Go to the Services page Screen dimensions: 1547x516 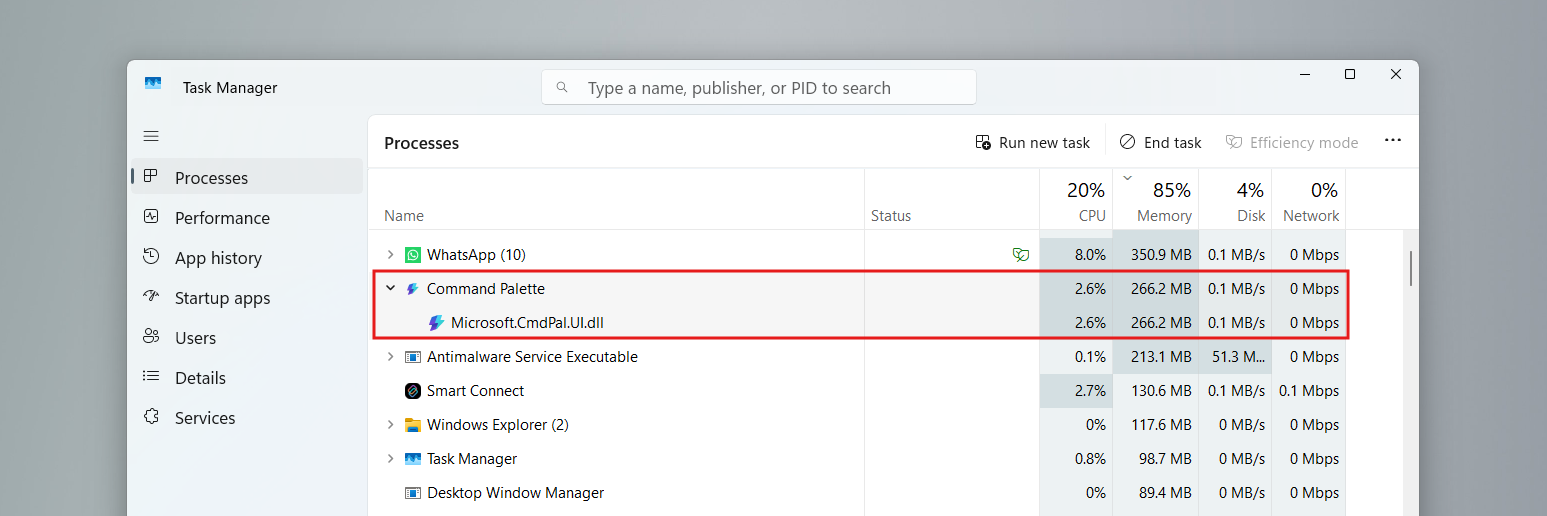click(205, 418)
